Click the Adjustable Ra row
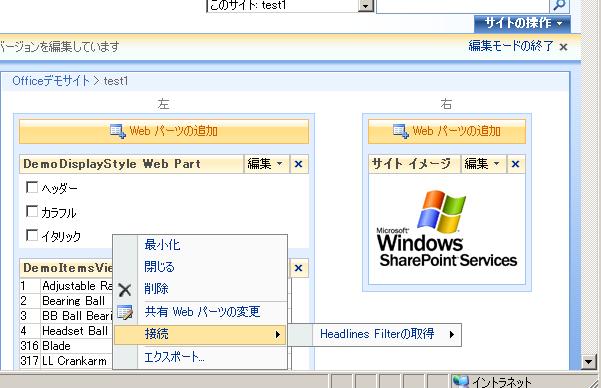 click(67, 286)
